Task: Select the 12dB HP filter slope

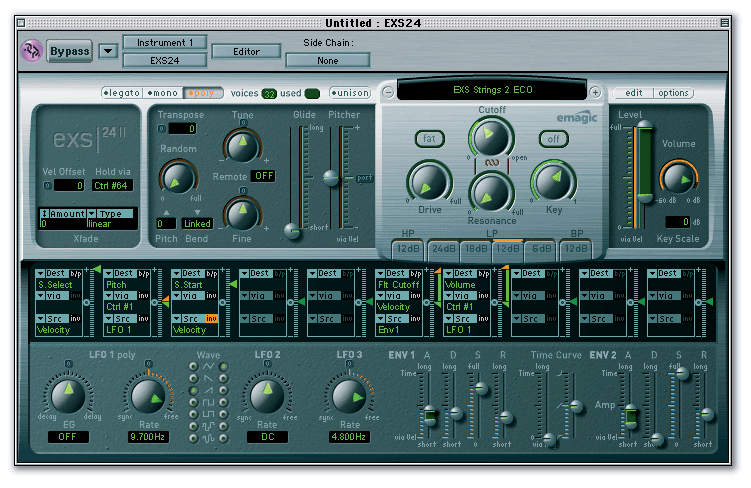Action: pos(408,249)
